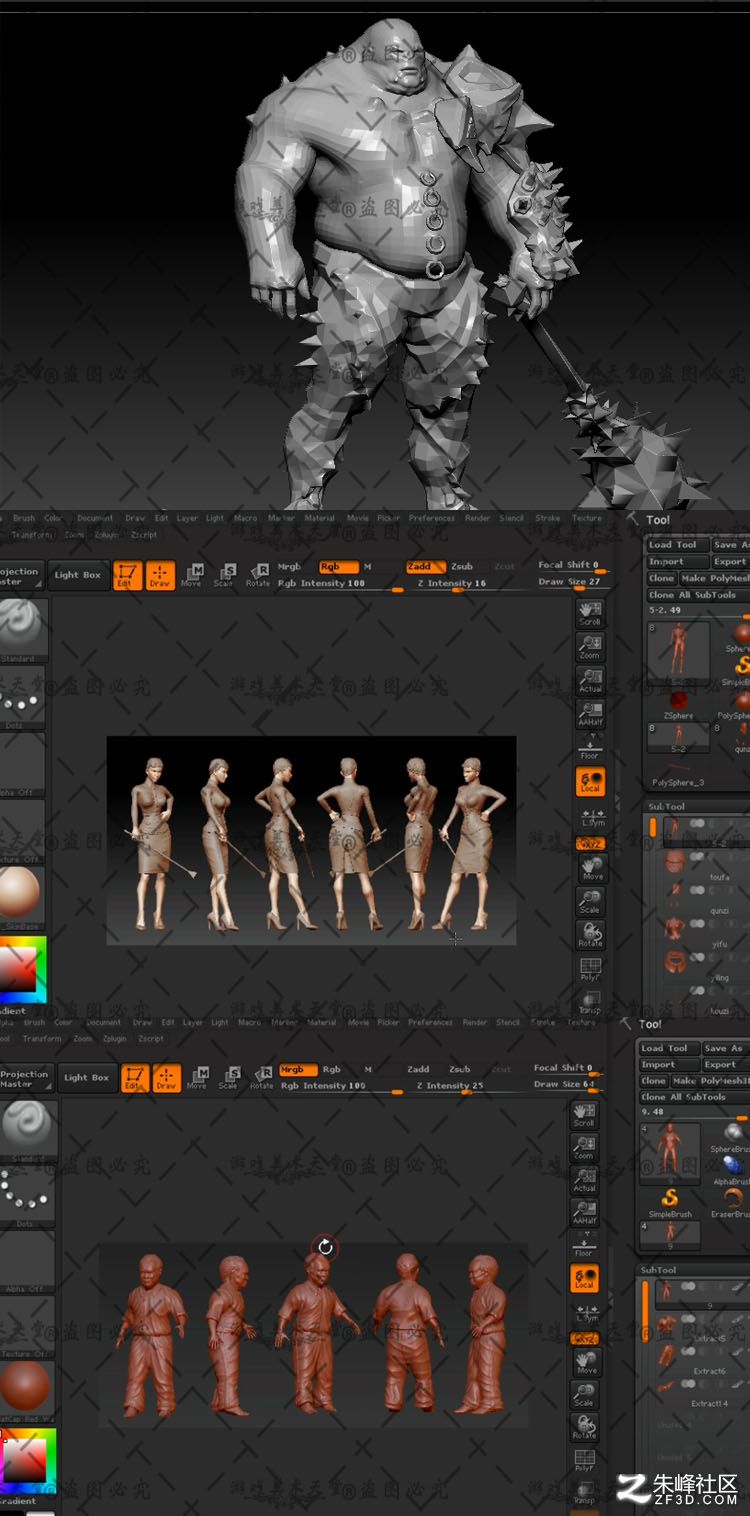Click Scroll icon in upper ZBrush right shelf
The width and height of the screenshot is (750, 1516).
[590, 613]
